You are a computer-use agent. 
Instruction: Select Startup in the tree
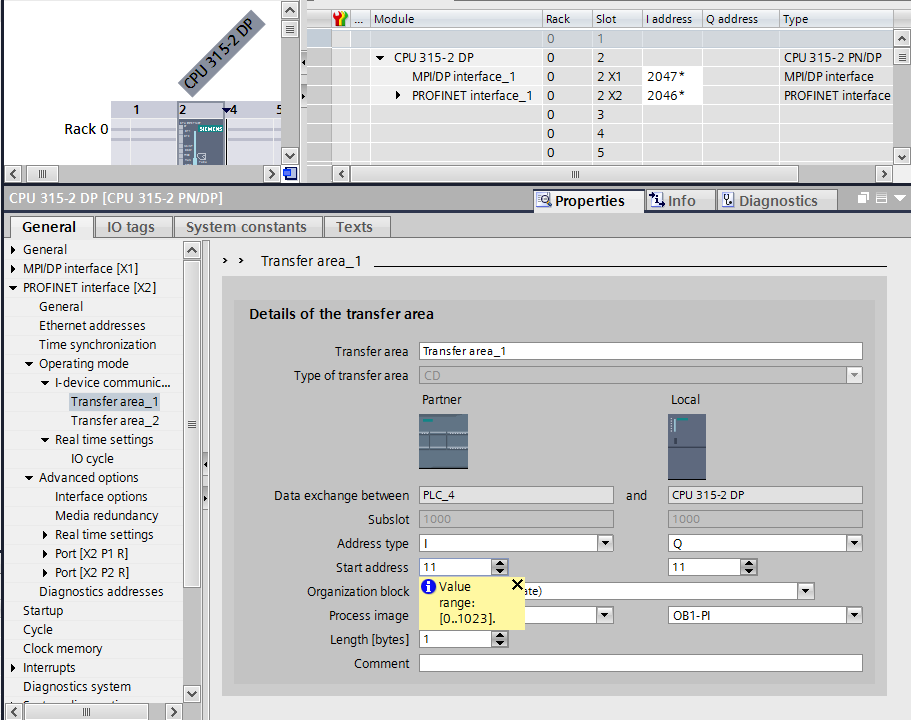tap(43, 611)
